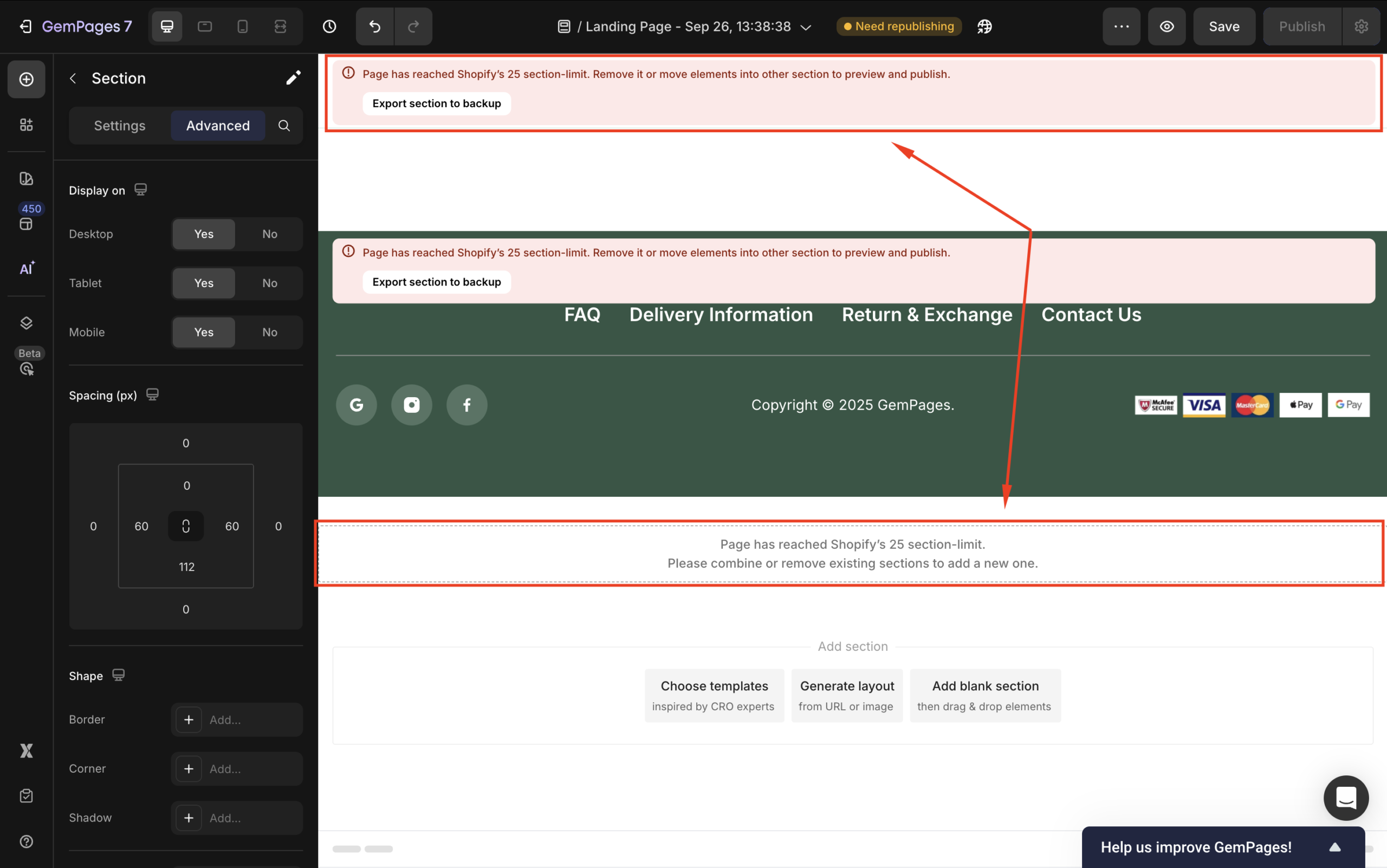Go back from the Section panel
Image resolution: width=1387 pixels, height=868 pixels.
point(73,78)
